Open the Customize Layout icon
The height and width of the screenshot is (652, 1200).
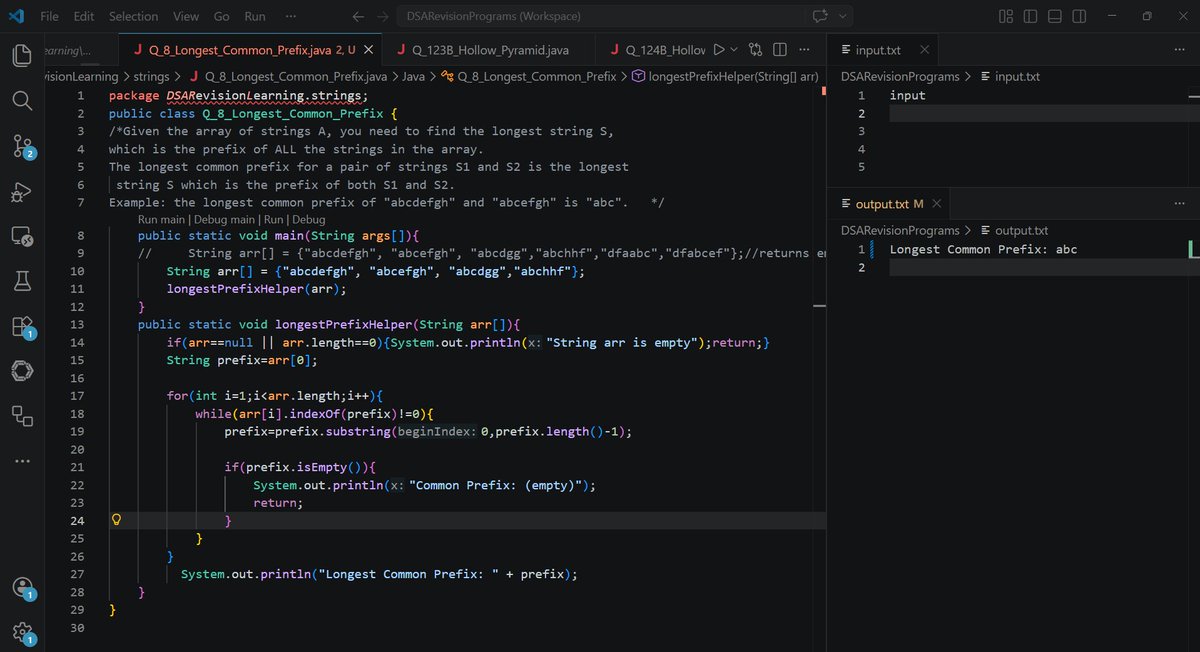1006,16
